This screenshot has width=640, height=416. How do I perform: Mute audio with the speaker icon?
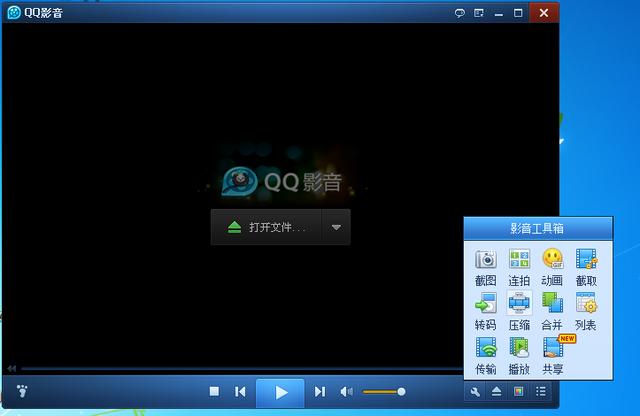346,392
